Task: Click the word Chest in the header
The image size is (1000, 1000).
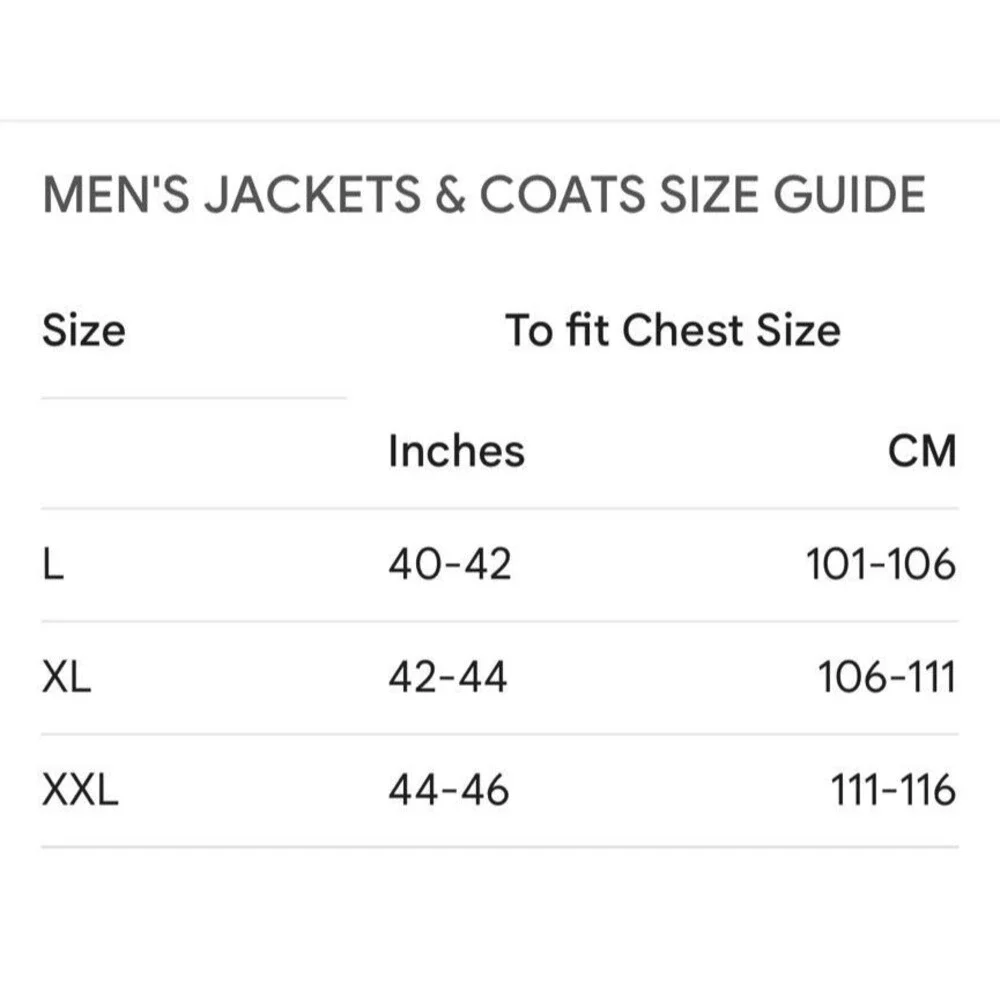Action: coord(682,330)
